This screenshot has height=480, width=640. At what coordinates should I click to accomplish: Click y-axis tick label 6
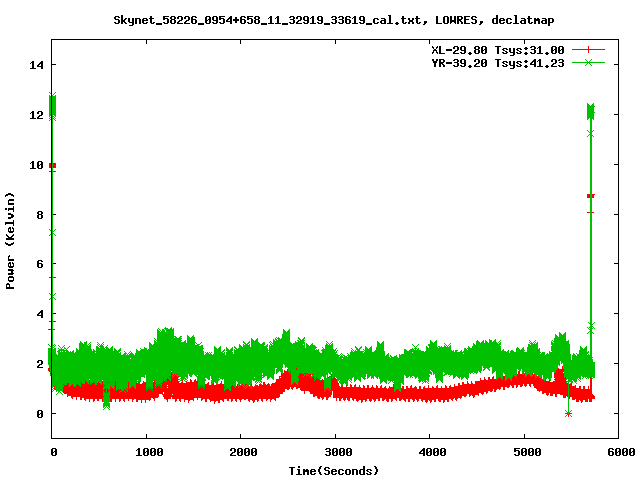(40, 264)
